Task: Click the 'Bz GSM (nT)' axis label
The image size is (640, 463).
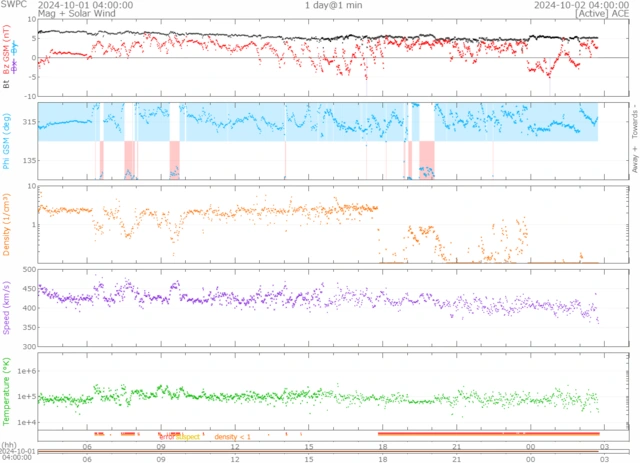Action: tap(8, 52)
